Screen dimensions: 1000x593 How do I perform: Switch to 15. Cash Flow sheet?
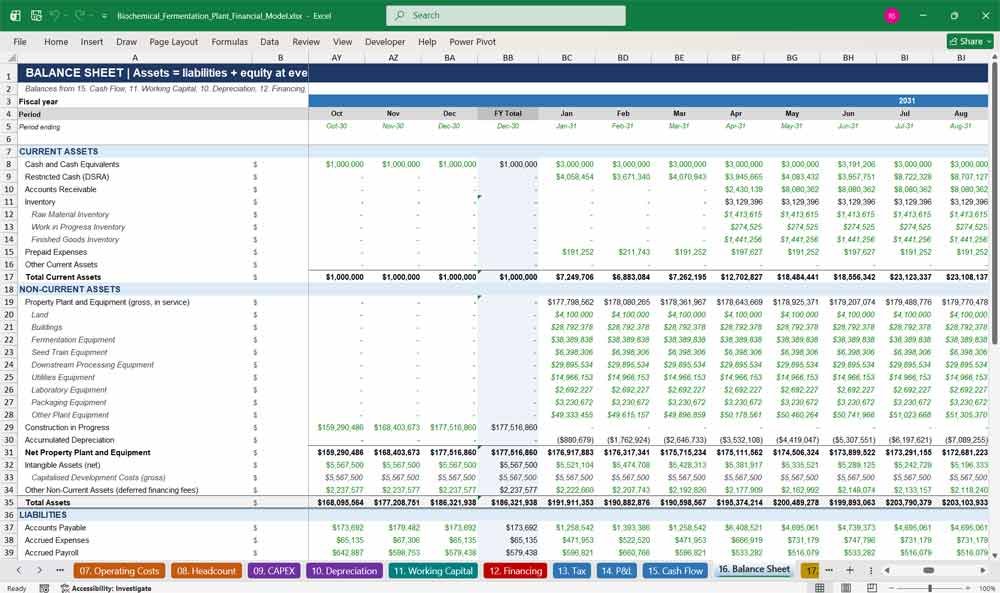point(675,571)
